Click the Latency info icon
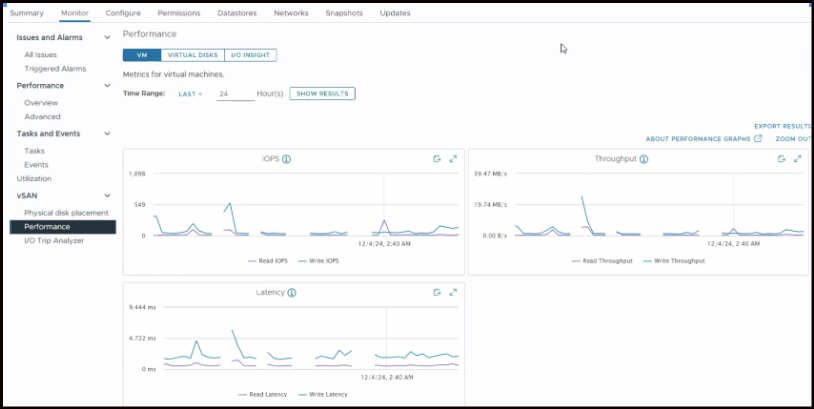This screenshot has width=814, height=409. click(x=291, y=293)
